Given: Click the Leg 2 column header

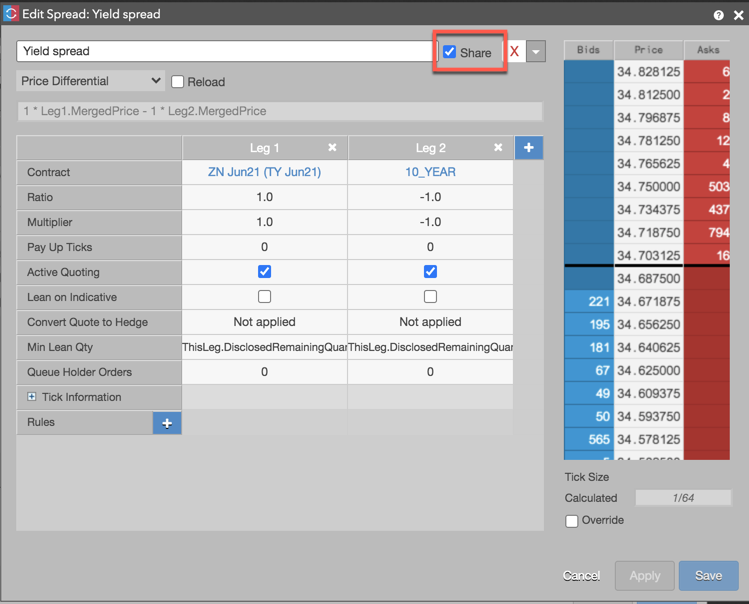Looking at the screenshot, I should [x=430, y=148].
